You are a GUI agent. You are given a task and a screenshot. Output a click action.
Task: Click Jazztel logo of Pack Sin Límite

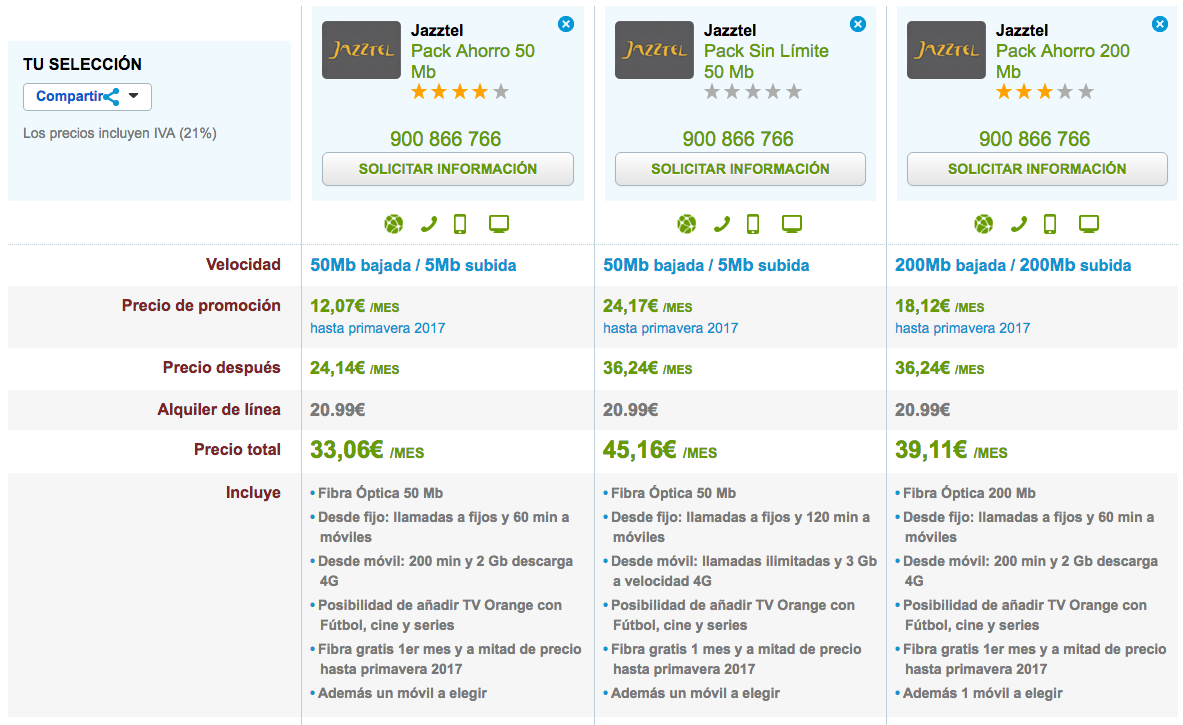pos(654,50)
